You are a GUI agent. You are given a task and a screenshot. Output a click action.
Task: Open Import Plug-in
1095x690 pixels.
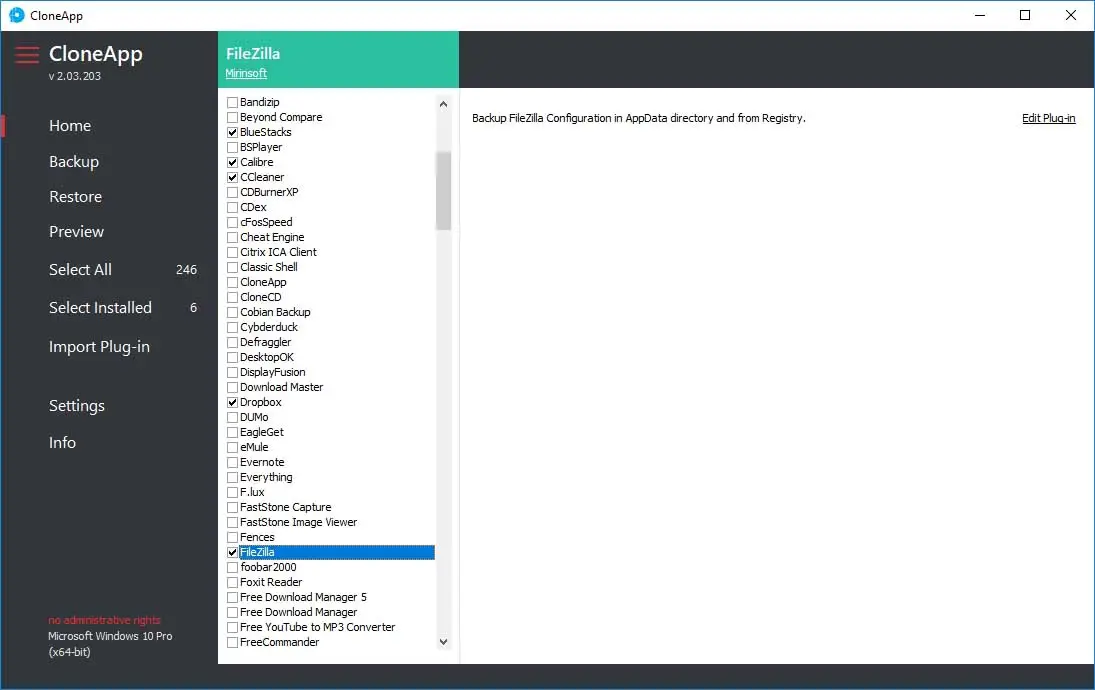[x=99, y=346]
